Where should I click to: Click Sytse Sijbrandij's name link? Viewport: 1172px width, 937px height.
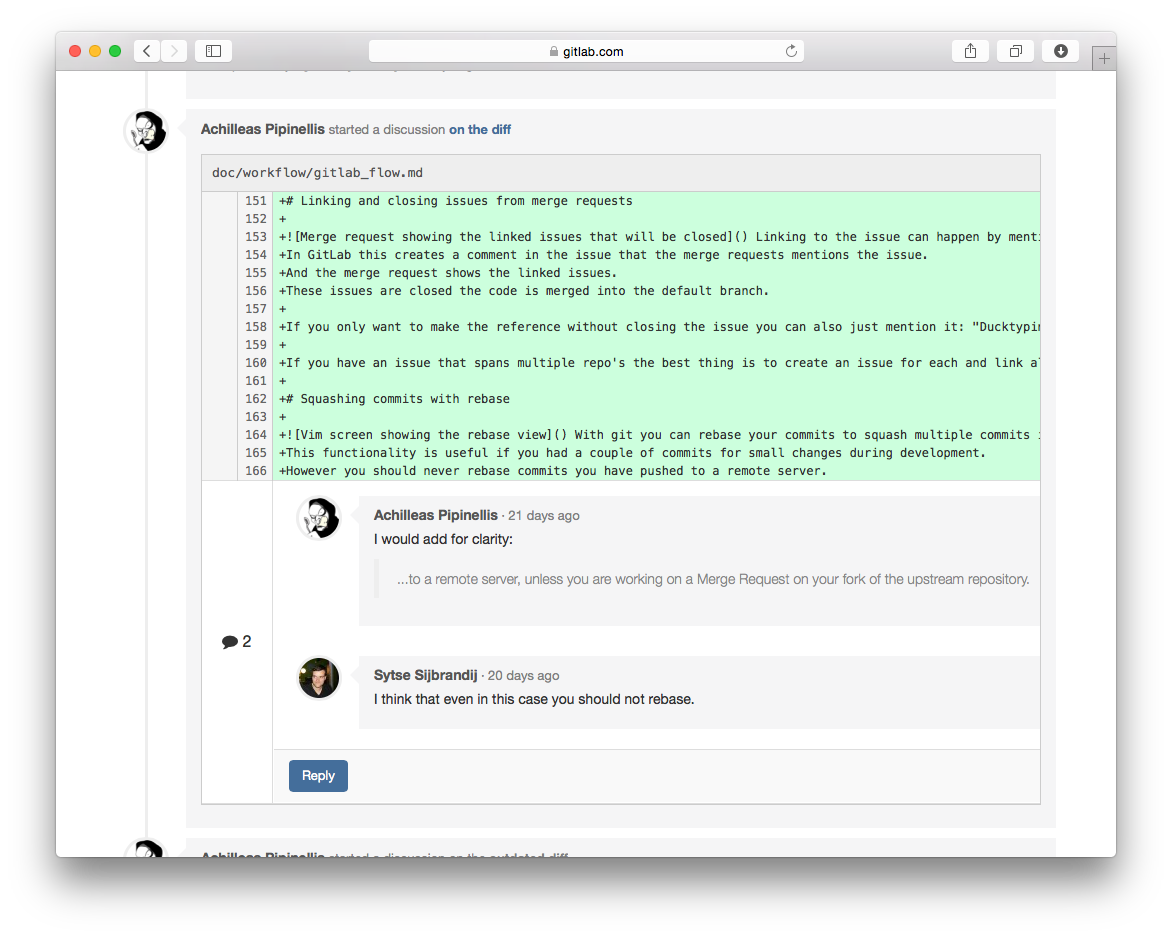click(x=424, y=675)
